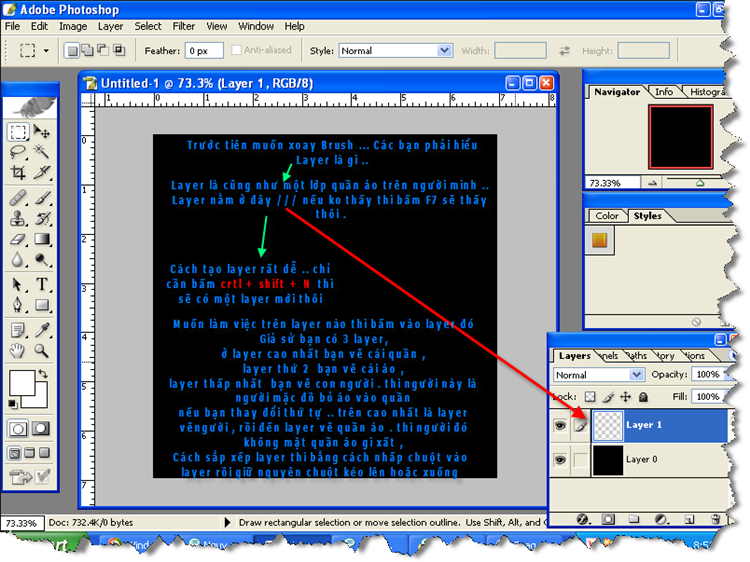The width and height of the screenshot is (750, 562).
Task: Click the layer Opacity field
Action: coord(709,375)
